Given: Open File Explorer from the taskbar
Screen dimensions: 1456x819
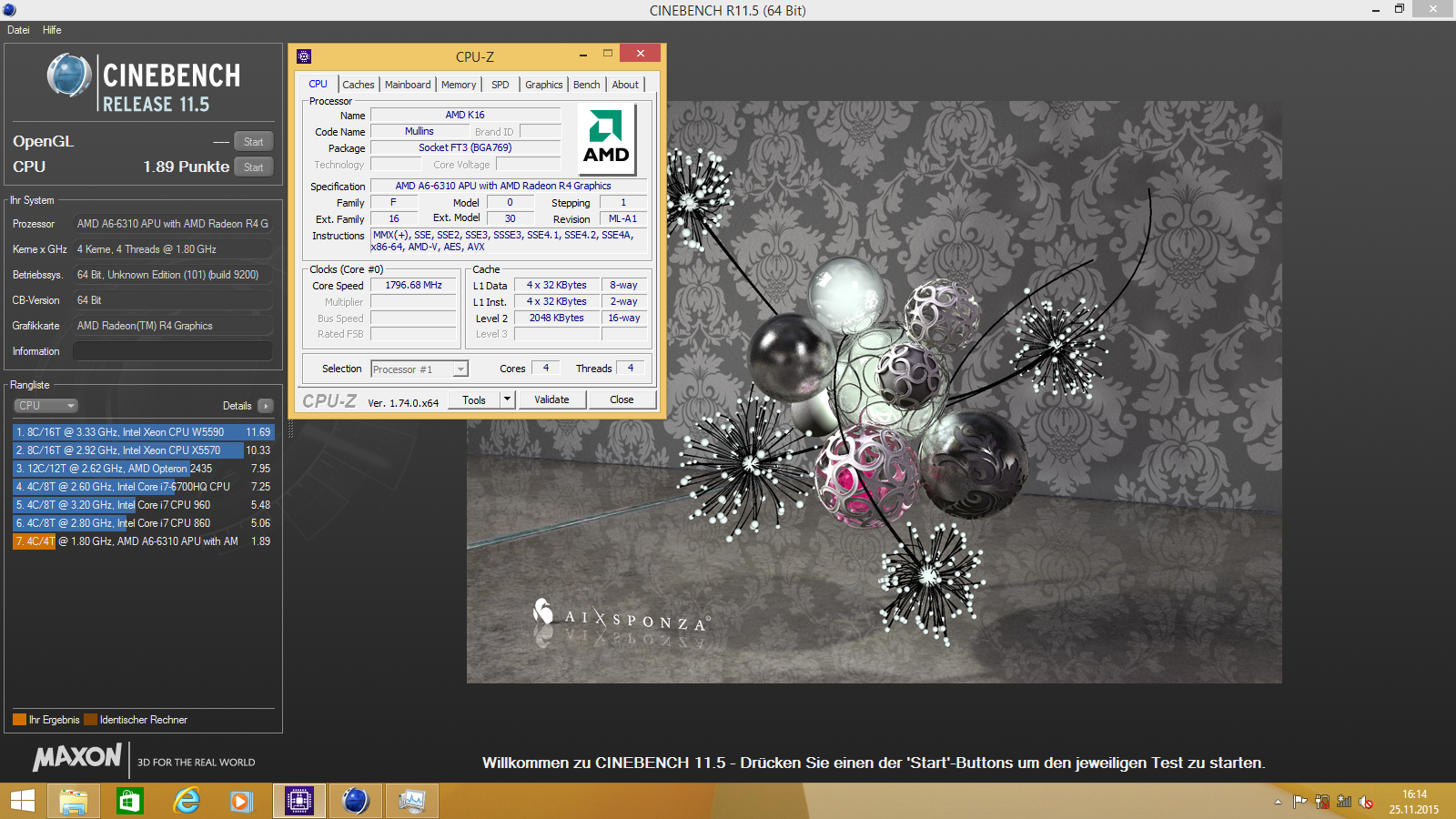Looking at the screenshot, I should coord(74,801).
